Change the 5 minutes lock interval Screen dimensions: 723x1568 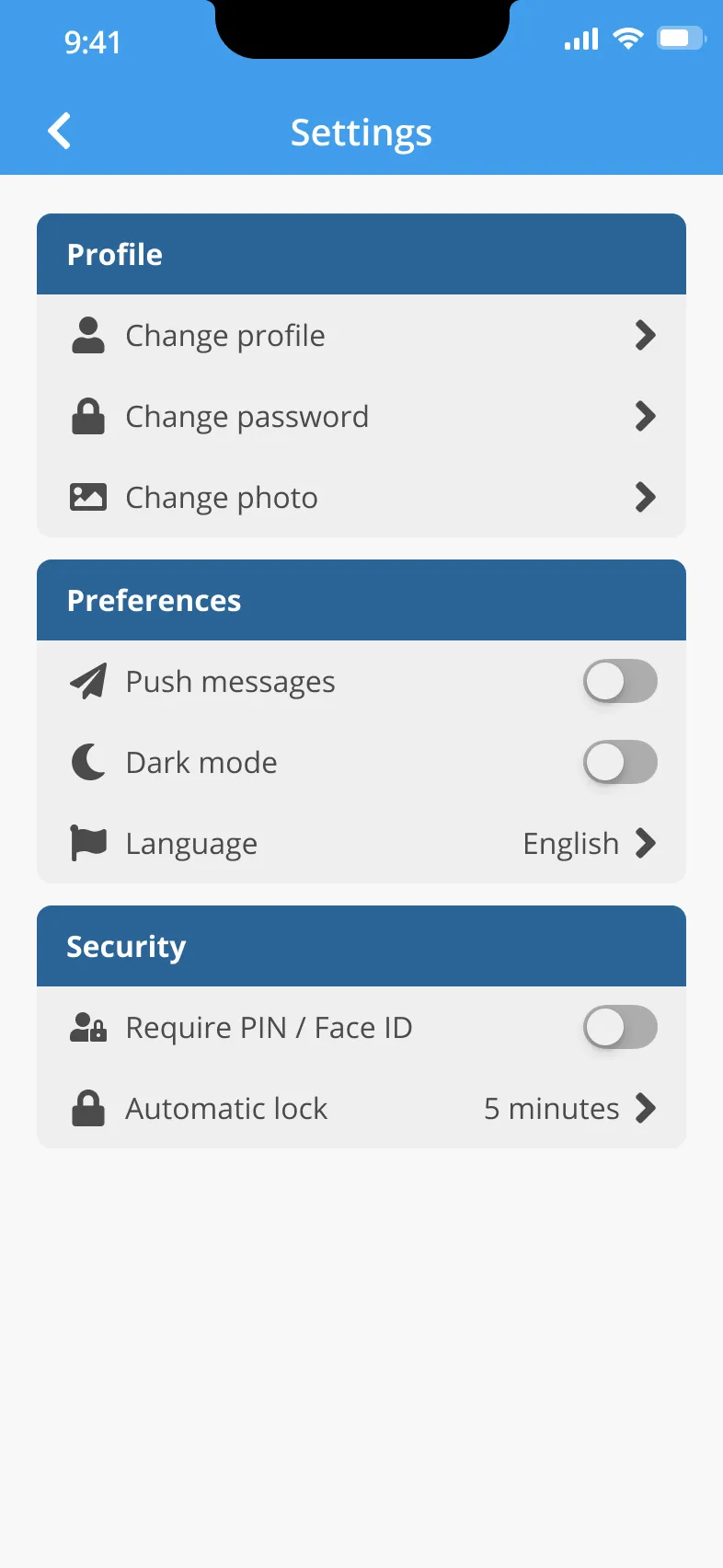point(570,1108)
